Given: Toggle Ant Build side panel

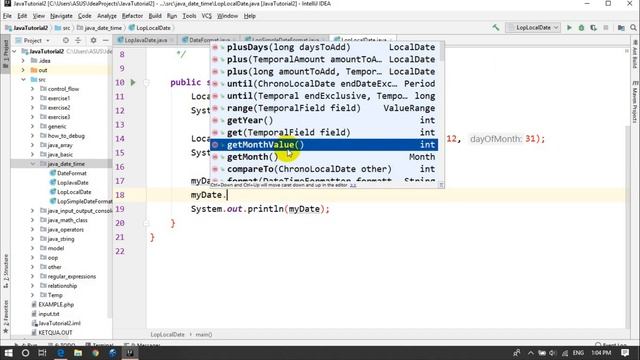Looking at the screenshot, I should 635,54.
